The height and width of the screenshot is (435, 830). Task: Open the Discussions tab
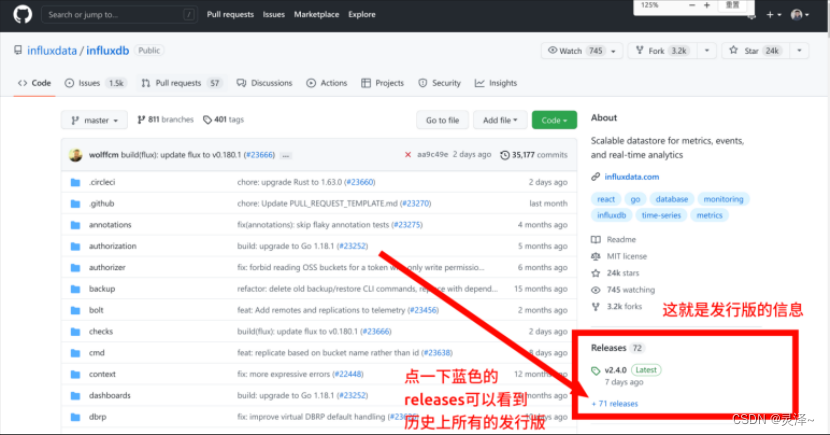point(264,83)
